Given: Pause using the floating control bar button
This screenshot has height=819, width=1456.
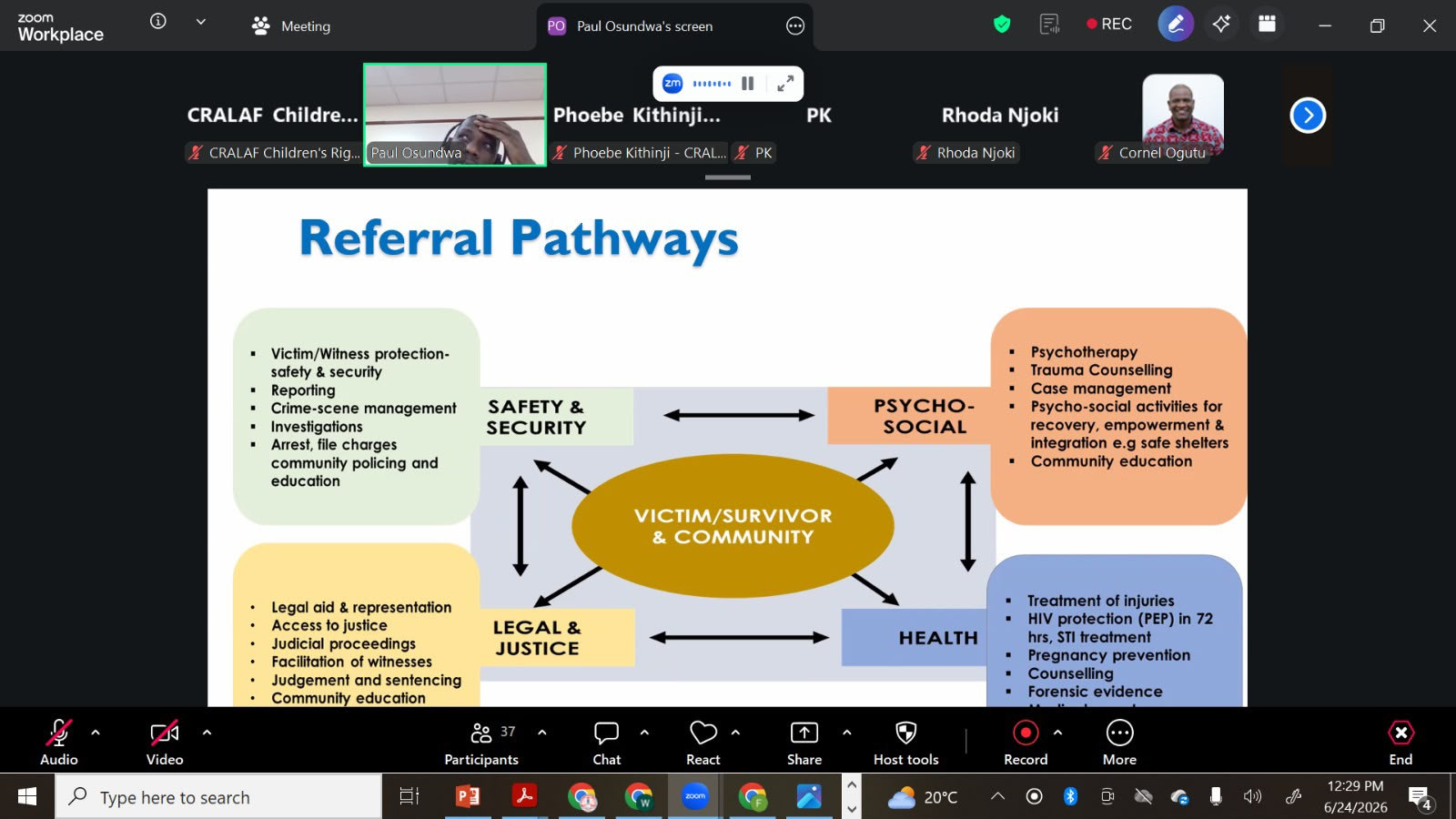Looking at the screenshot, I should pyautogui.click(x=748, y=84).
